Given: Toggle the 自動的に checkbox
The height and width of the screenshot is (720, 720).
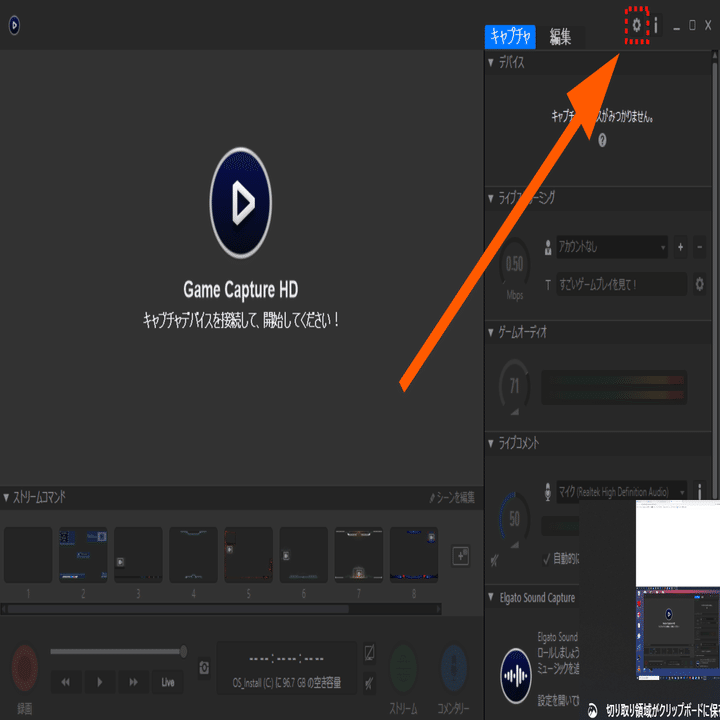Looking at the screenshot, I should [x=546, y=559].
